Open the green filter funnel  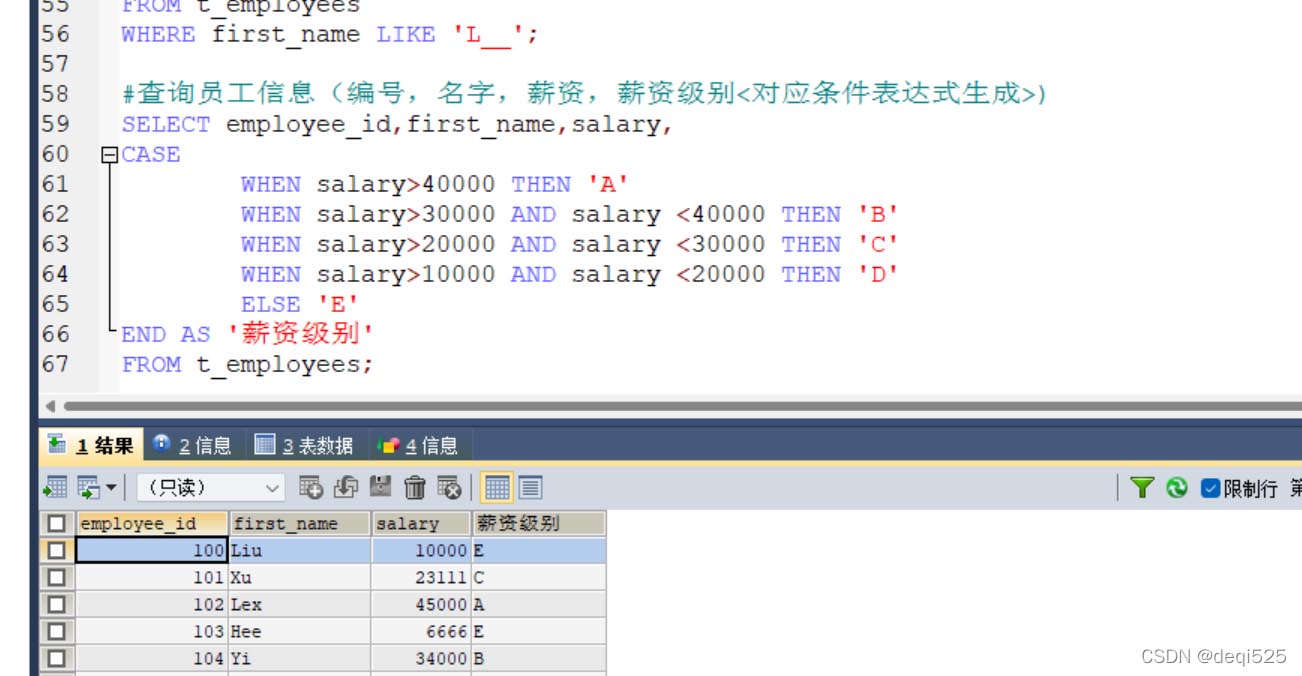pos(1141,487)
